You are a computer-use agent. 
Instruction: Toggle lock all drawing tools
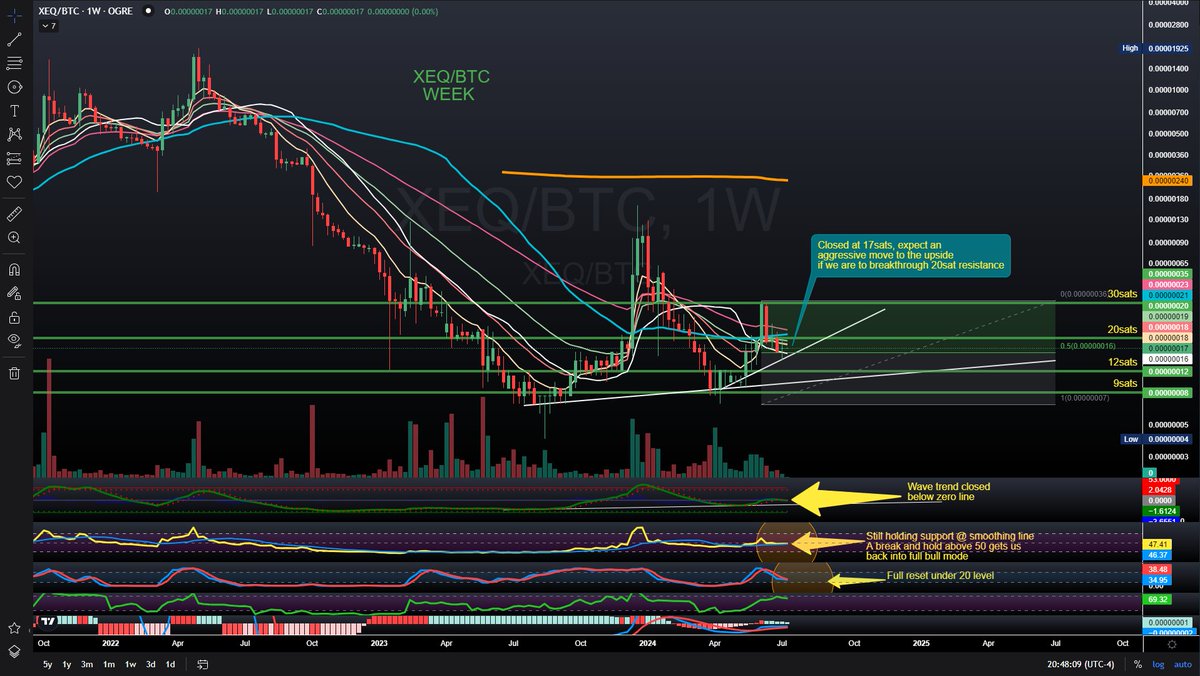pos(14,317)
